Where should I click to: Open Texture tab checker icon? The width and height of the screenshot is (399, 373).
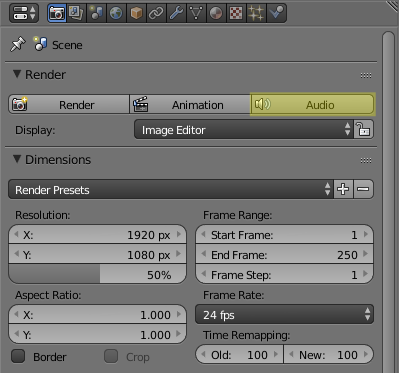coord(236,13)
